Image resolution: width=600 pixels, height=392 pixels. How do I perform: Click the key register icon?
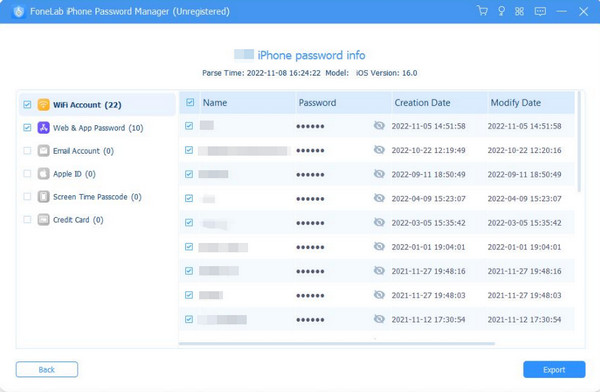(501, 11)
